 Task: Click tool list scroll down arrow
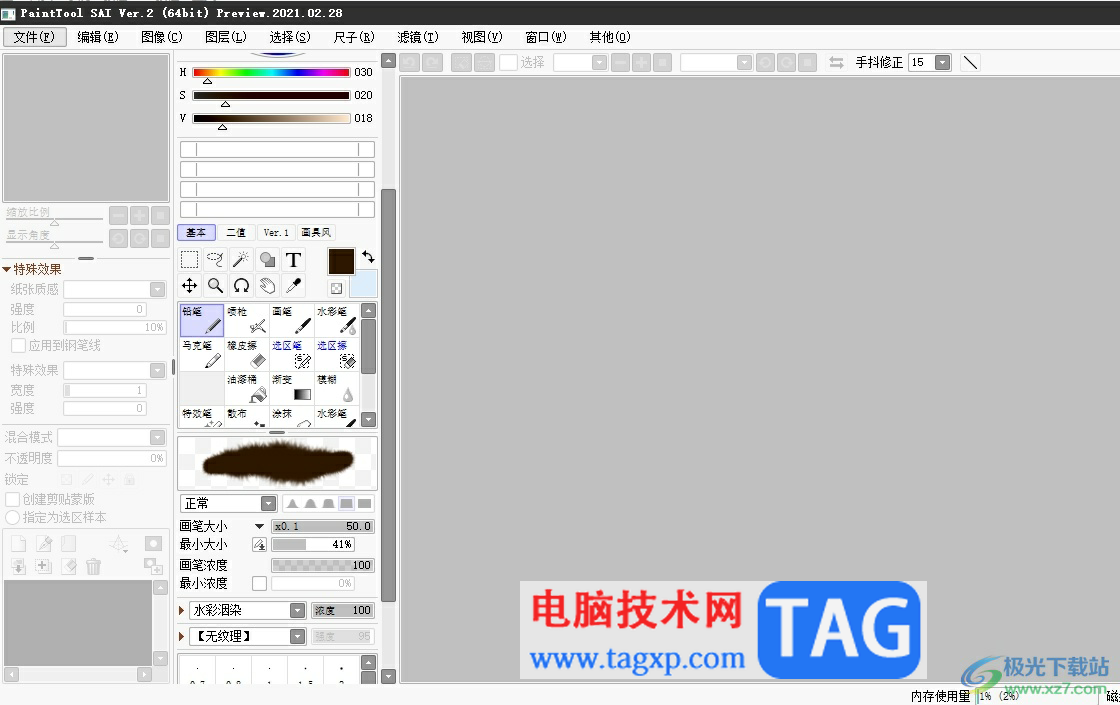pos(369,420)
